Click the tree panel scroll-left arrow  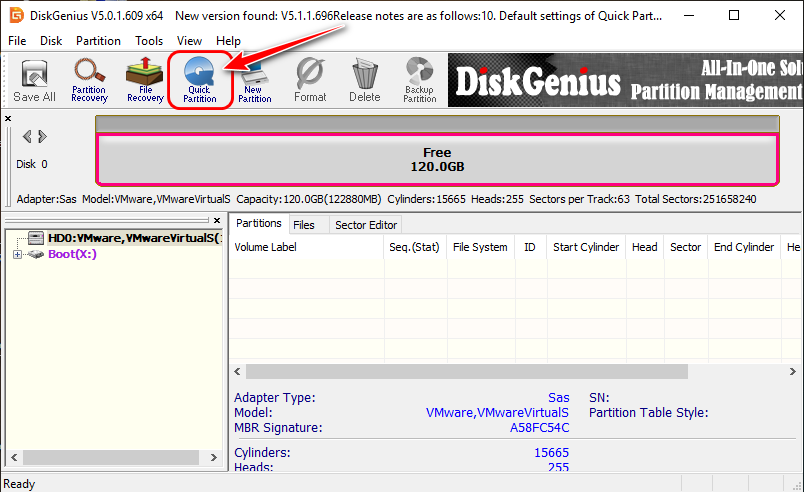click(x=14, y=457)
